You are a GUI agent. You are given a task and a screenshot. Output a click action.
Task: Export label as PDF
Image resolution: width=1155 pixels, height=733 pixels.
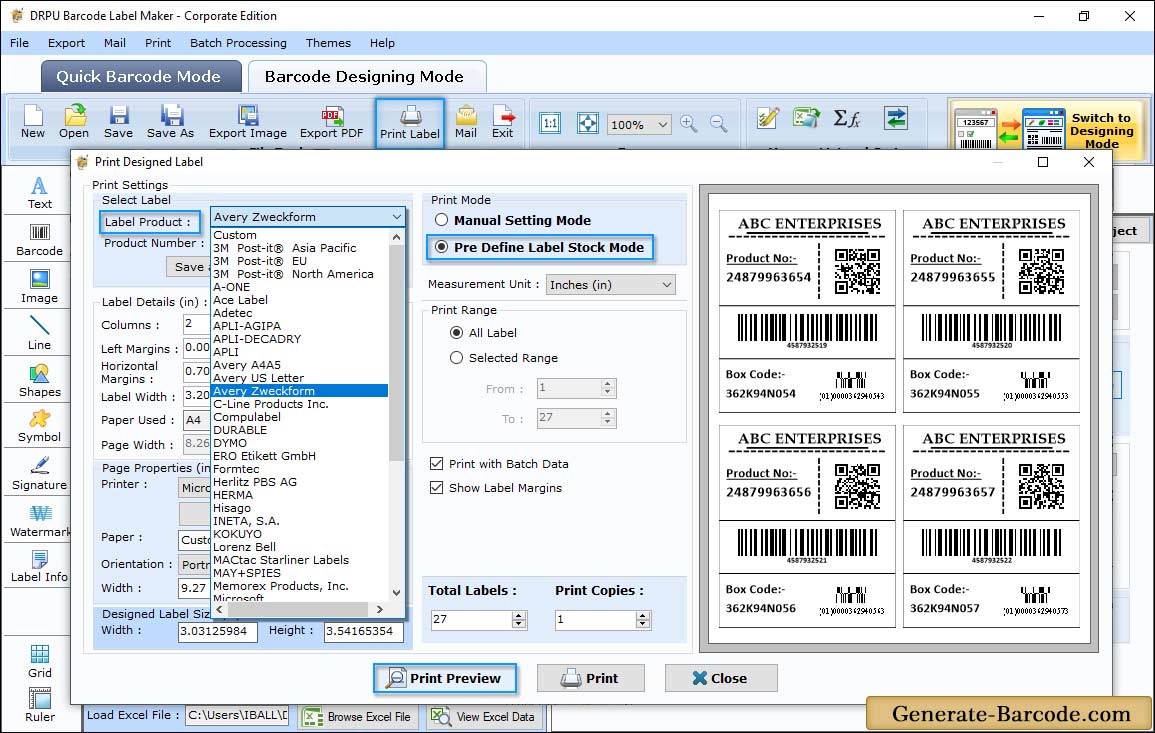(x=331, y=122)
